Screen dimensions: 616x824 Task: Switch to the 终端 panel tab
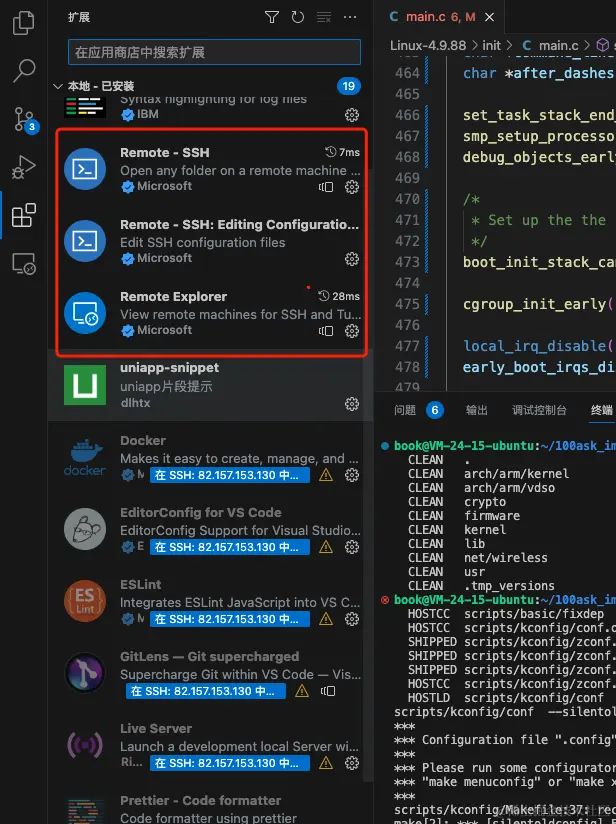tap(602, 410)
